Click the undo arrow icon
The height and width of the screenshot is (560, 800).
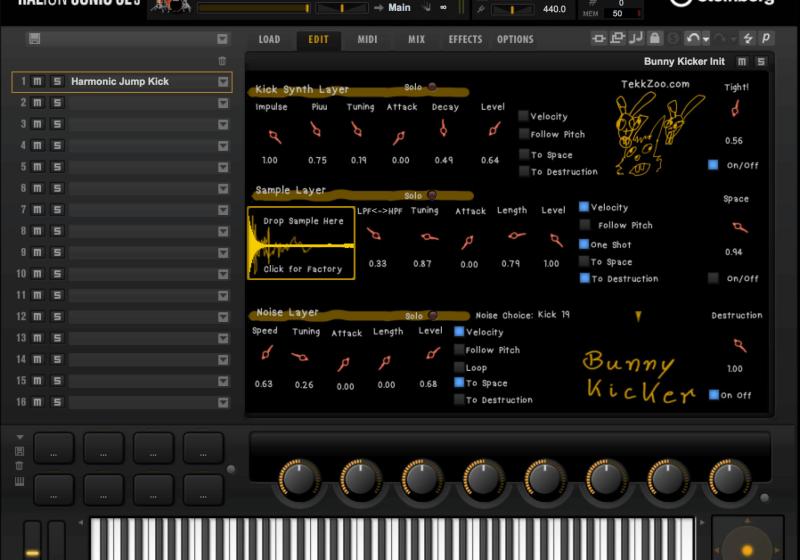click(692, 38)
